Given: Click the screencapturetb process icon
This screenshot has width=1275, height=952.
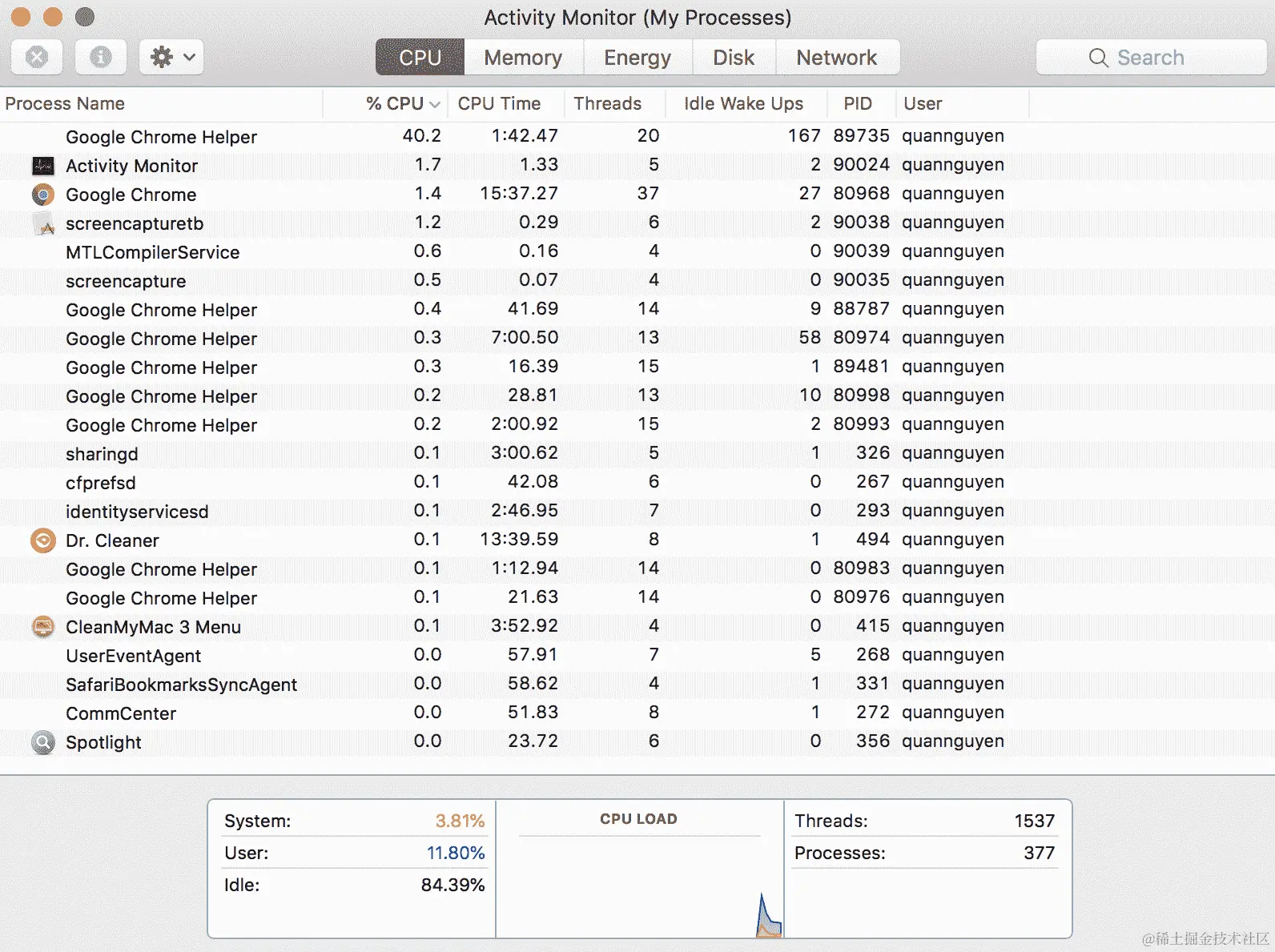Looking at the screenshot, I should [43, 223].
